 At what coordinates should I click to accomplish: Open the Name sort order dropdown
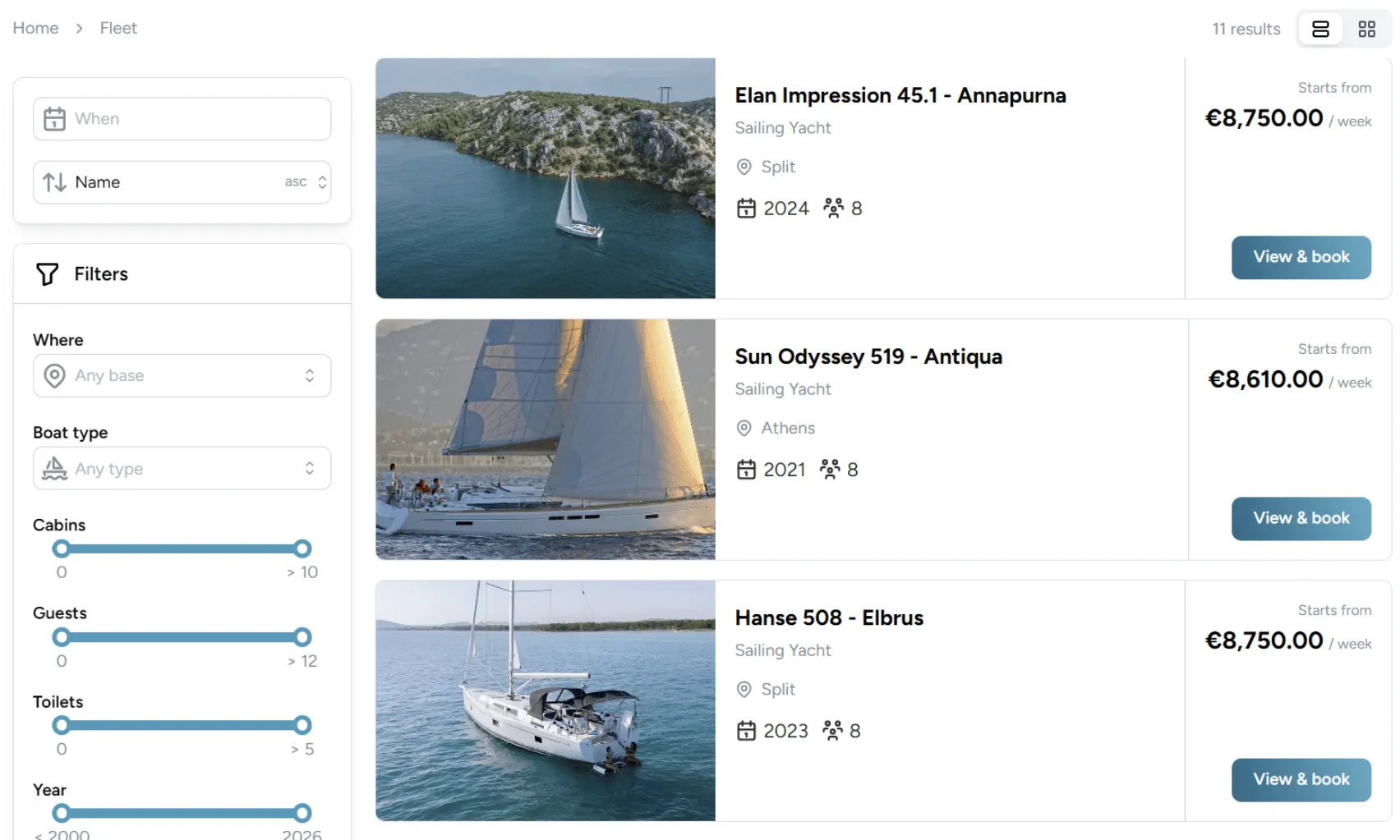point(182,182)
